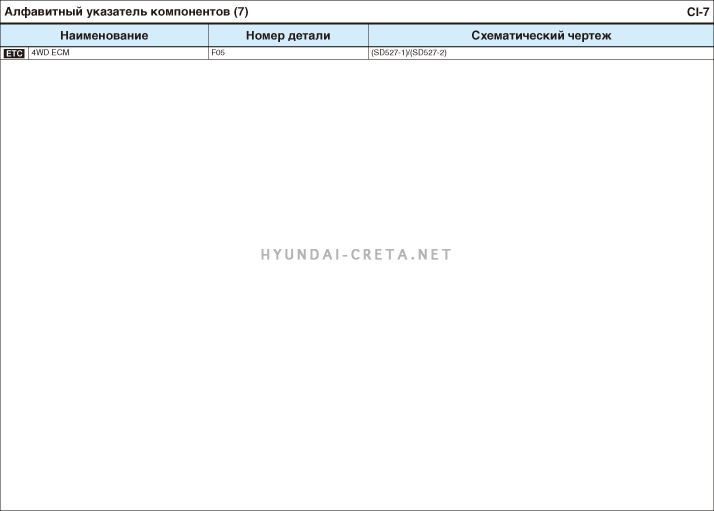The width and height of the screenshot is (714, 511).
Task: Click the ETC category badge
Action: [14, 53]
